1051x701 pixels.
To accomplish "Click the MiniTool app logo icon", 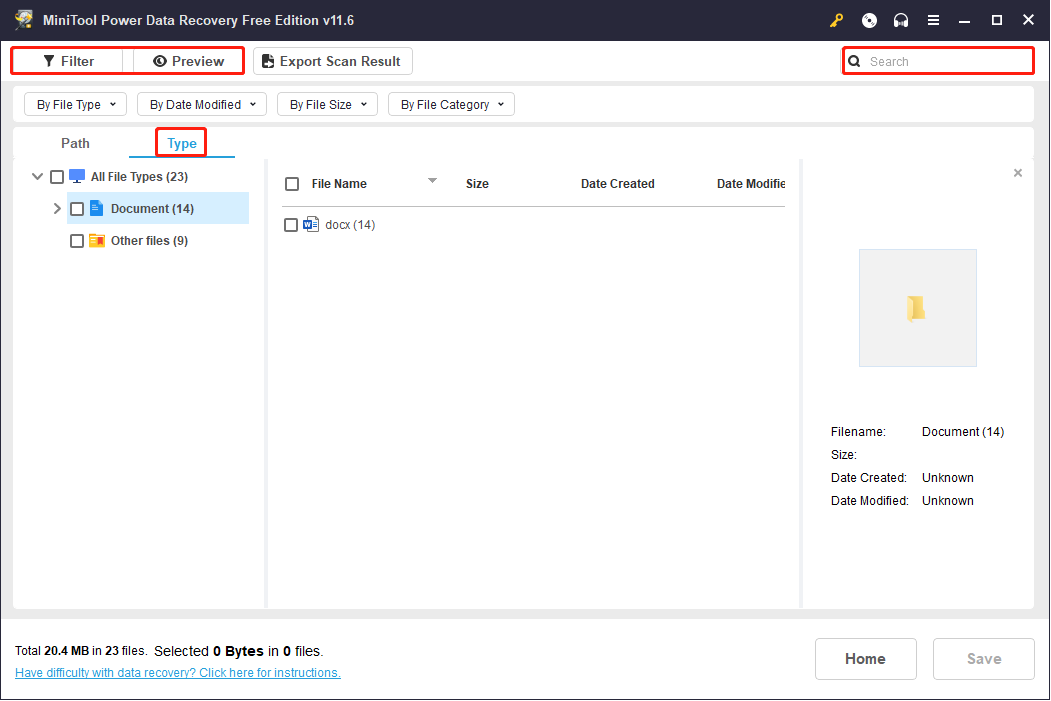I will 24,19.
